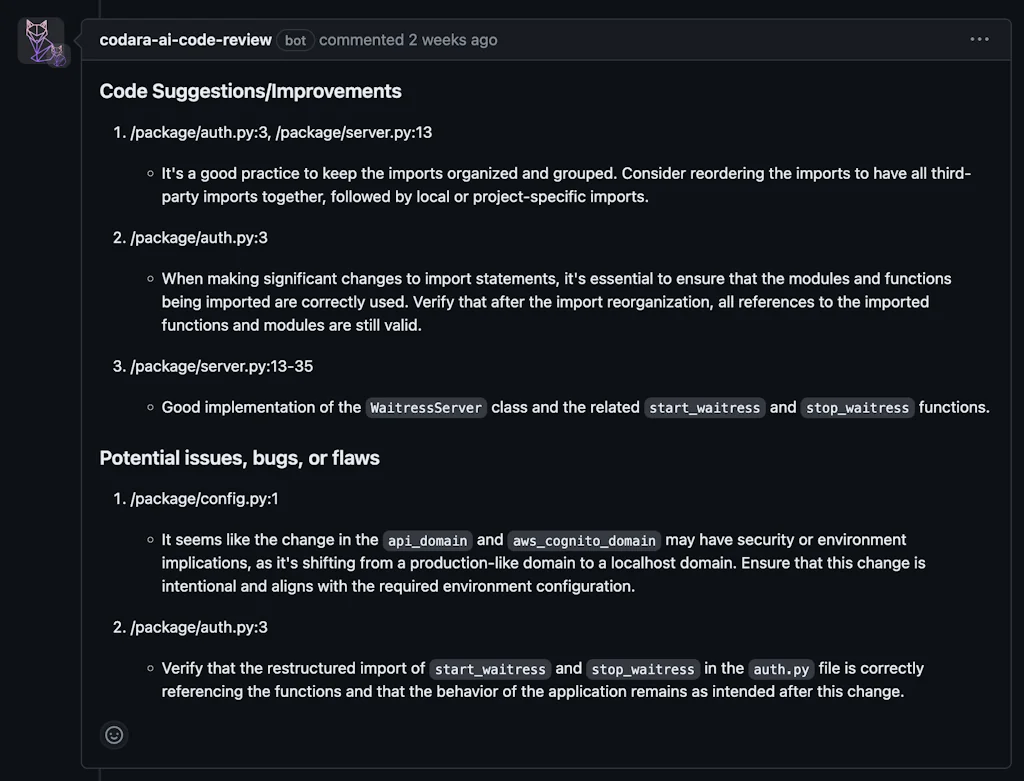Open emoji choices from the smiley button
Screen dimensions: 1024x781
pyautogui.click(x=113, y=735)
